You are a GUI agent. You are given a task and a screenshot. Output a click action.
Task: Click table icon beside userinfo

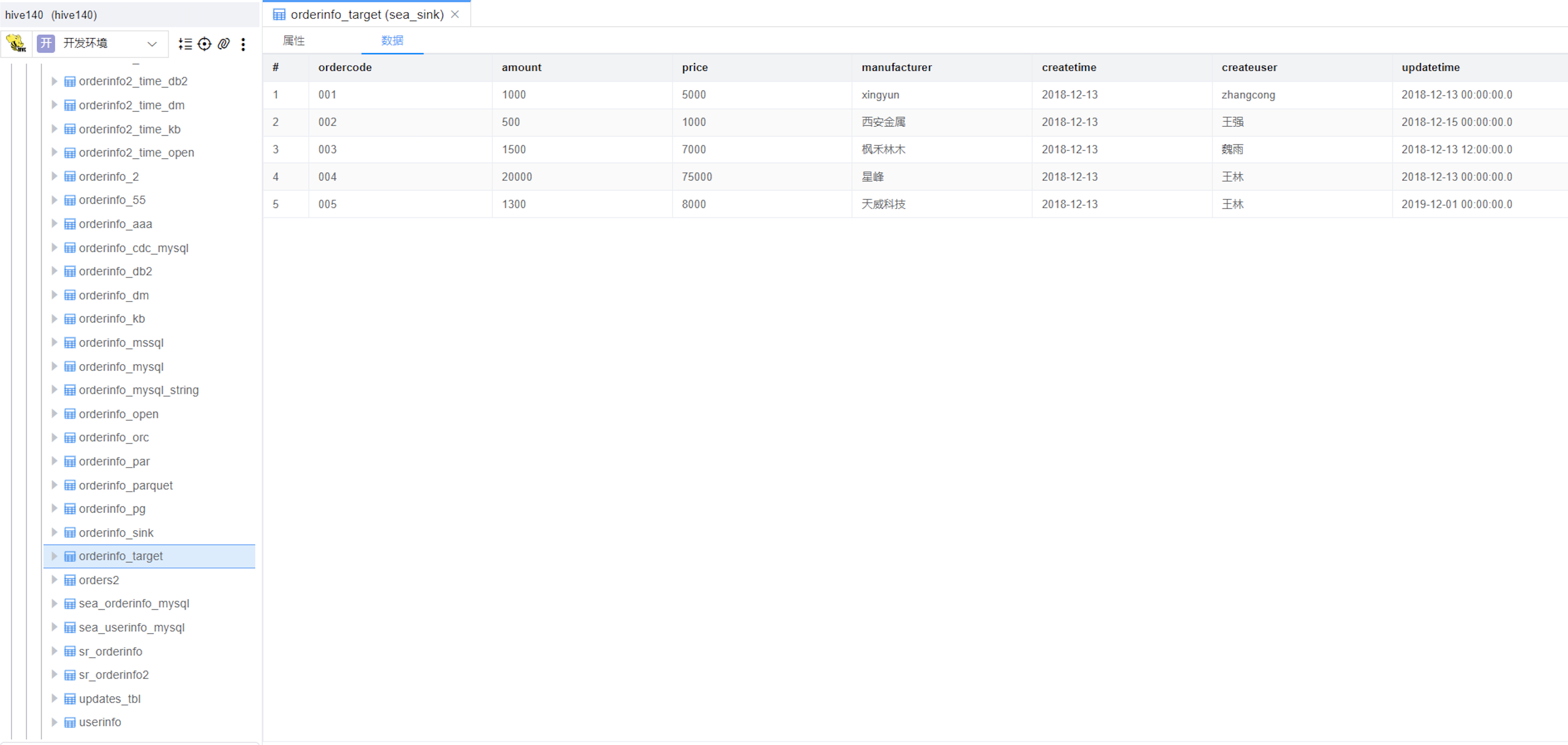(x=70, y=722)
